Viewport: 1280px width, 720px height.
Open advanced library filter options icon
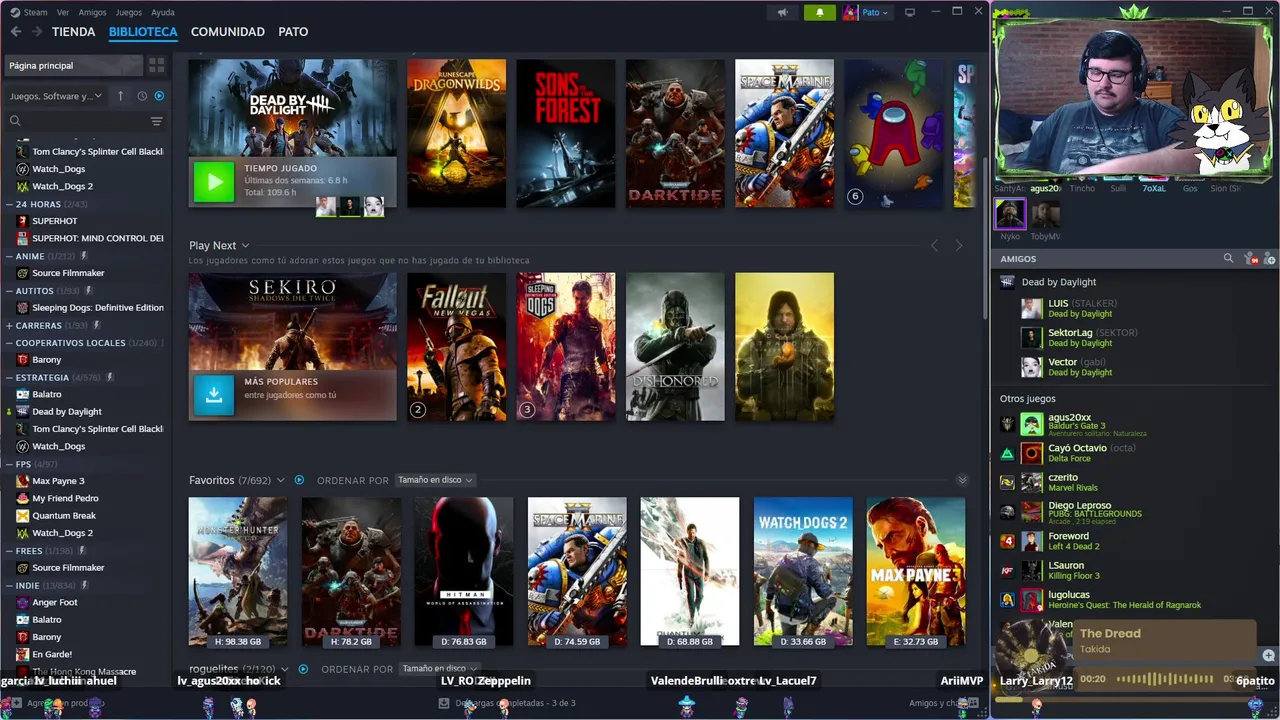pos(156,121)
